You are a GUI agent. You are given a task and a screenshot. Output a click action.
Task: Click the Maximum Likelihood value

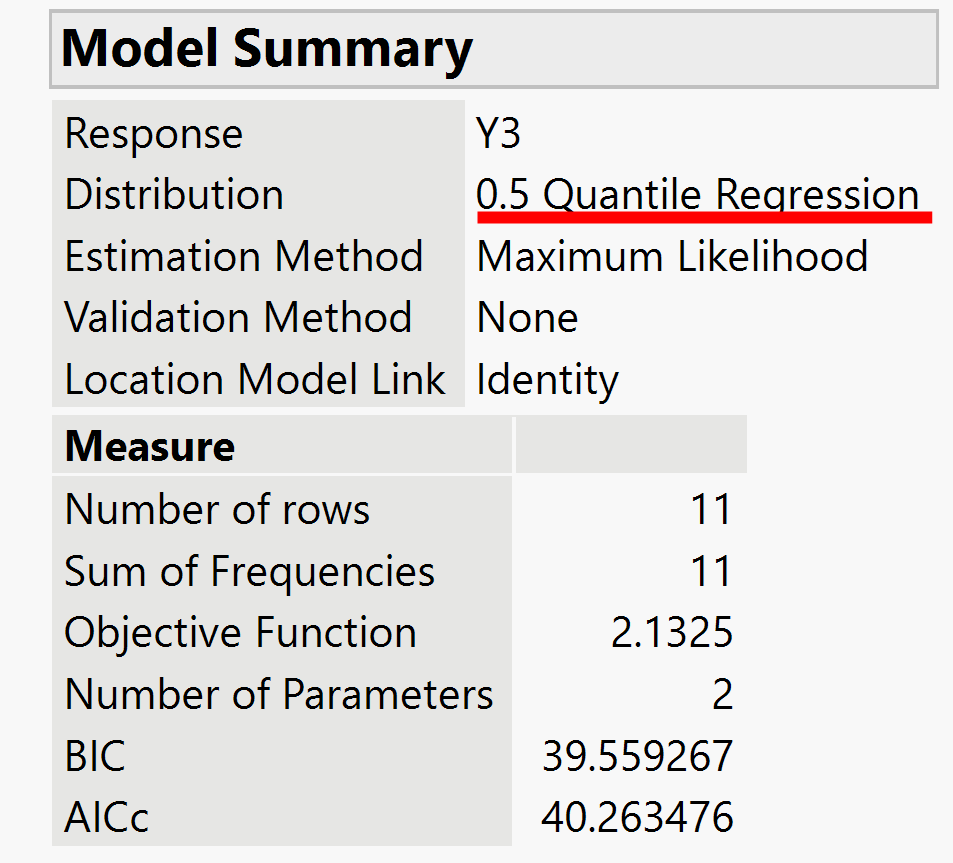pos(672,257)
